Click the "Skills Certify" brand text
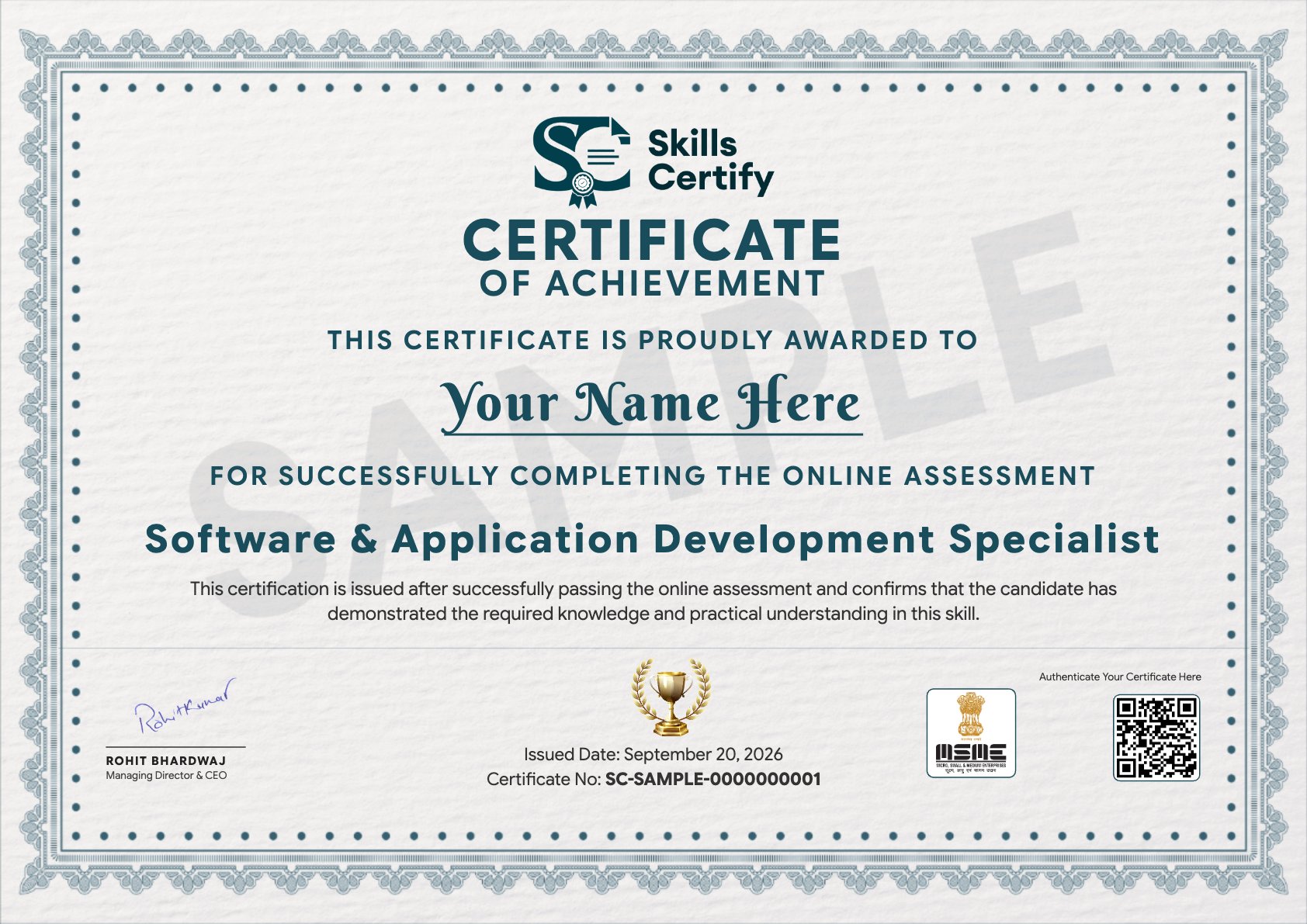This screenshot has height=924, width=1307. pyautogui.click(x=710, y=162)
